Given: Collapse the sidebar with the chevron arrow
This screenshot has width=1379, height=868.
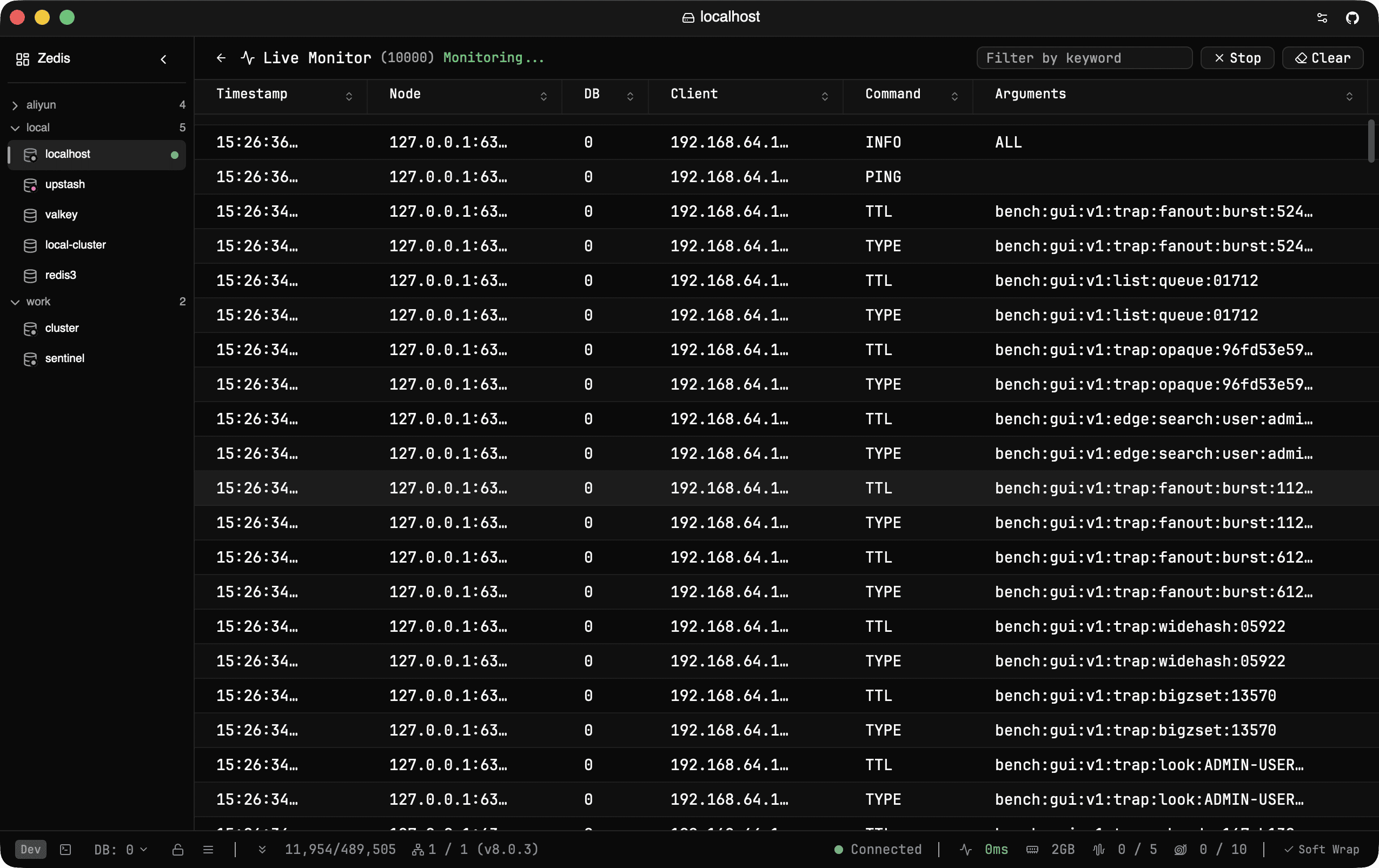Looking at the screenshot, I should point(164,59).
